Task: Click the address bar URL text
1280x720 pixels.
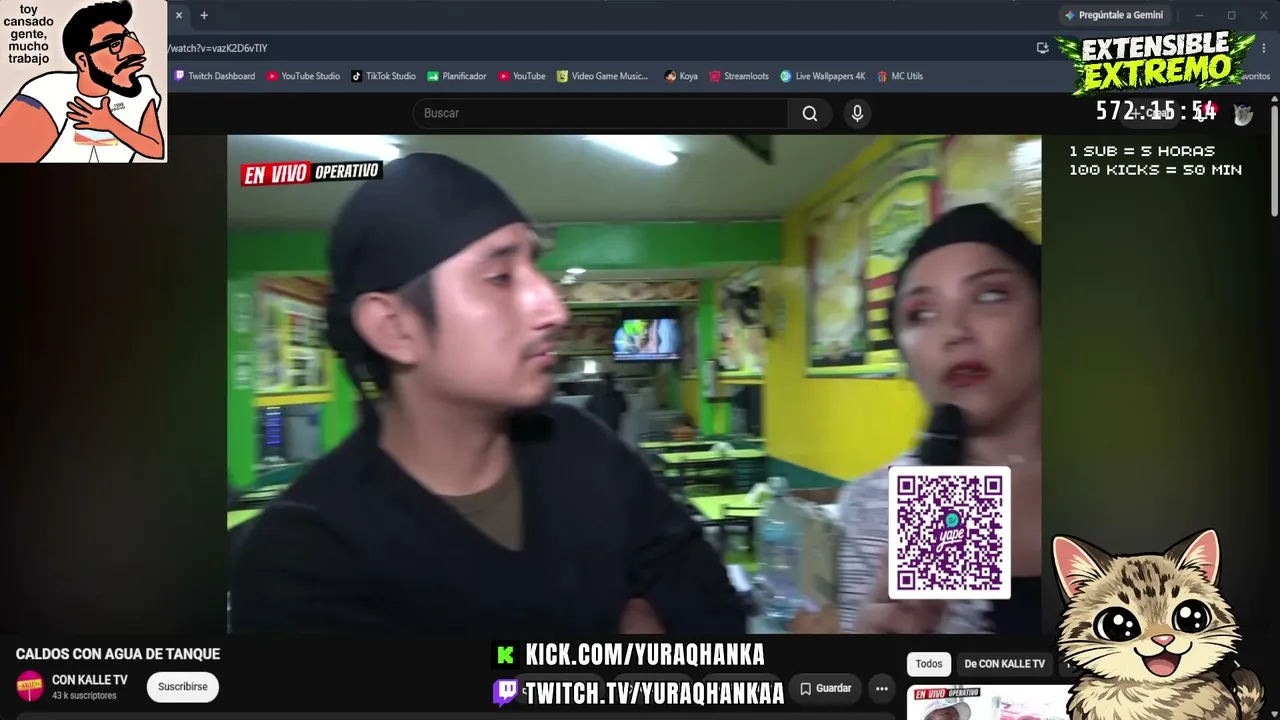Action: [218, 48]
